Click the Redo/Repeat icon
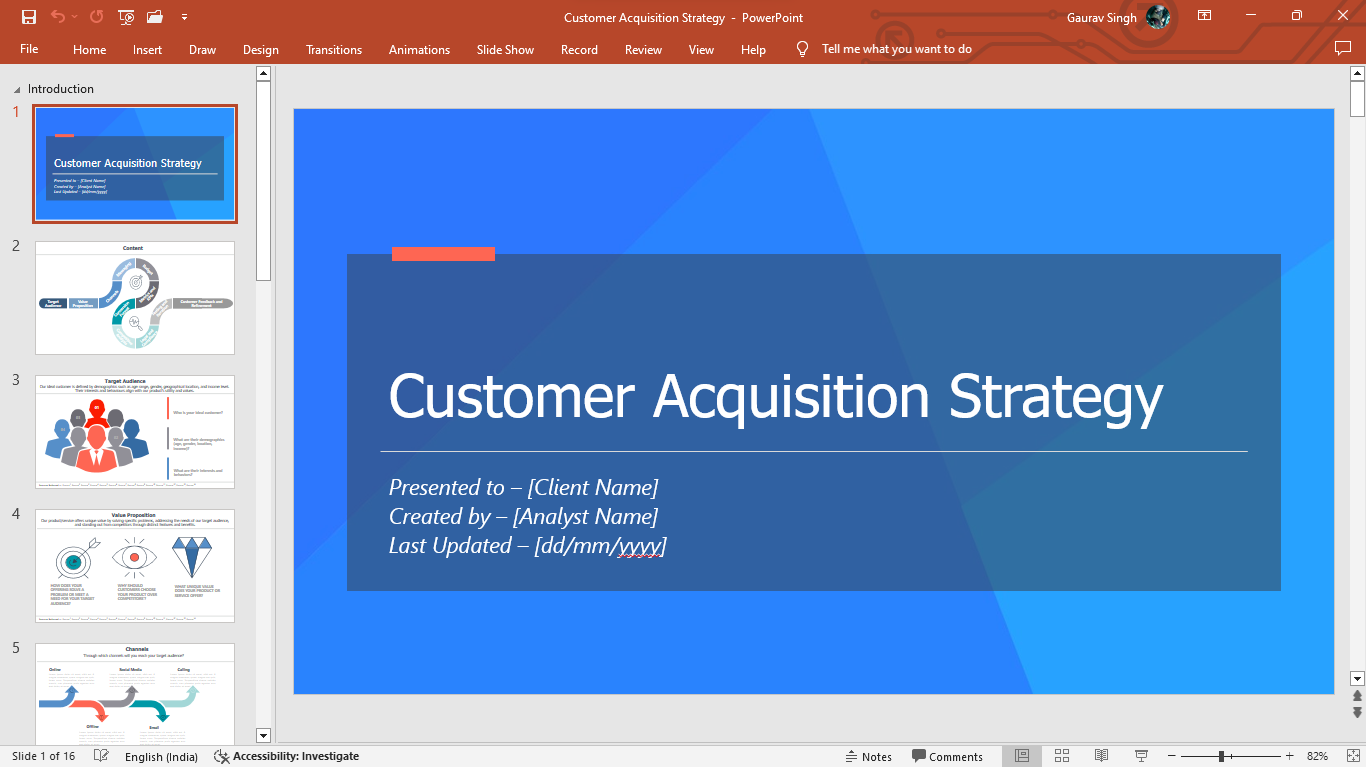Viewport: 1366px width, 768px height. click(96, 17)
